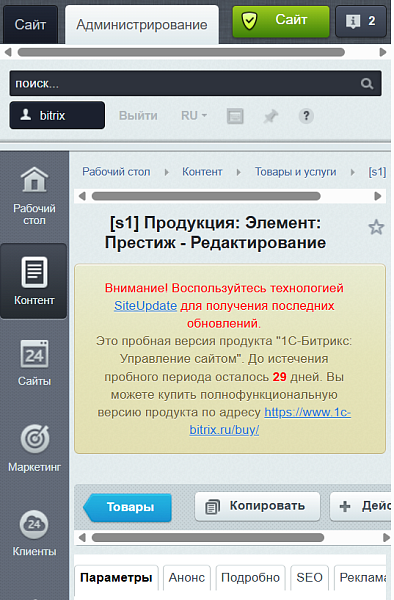Screen dimensions: 394x600
Task: Switch to the Анонс tab
Action: coord(187,578)
